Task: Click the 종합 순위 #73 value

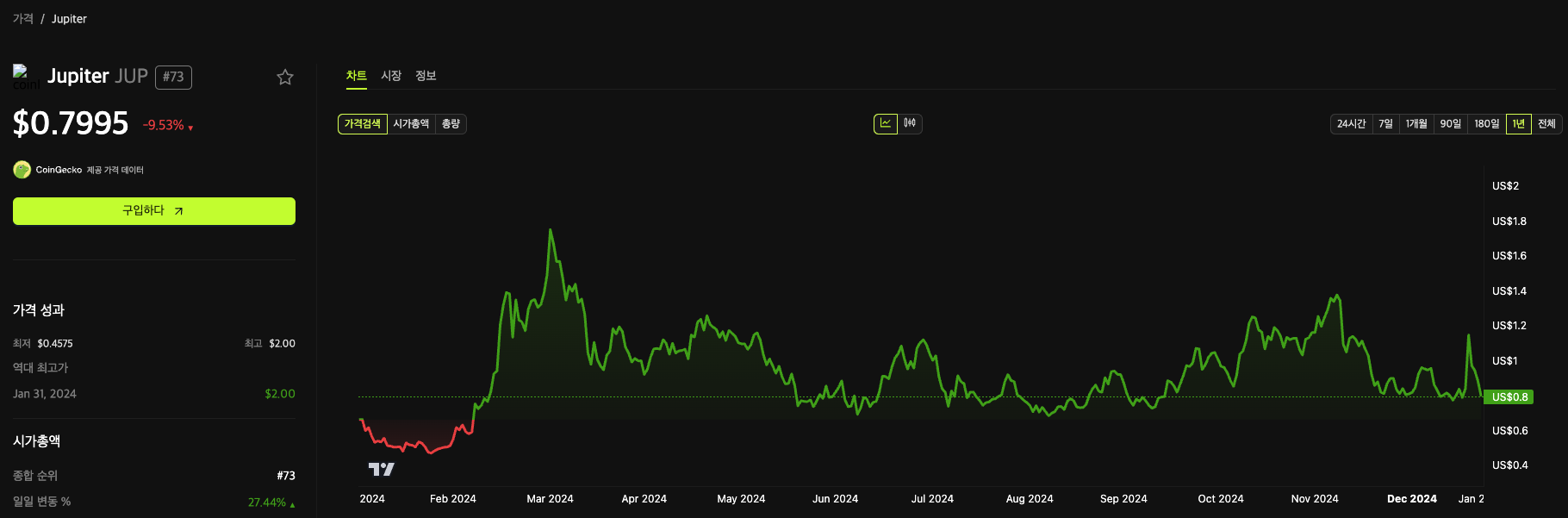Action: coord(286,476)
